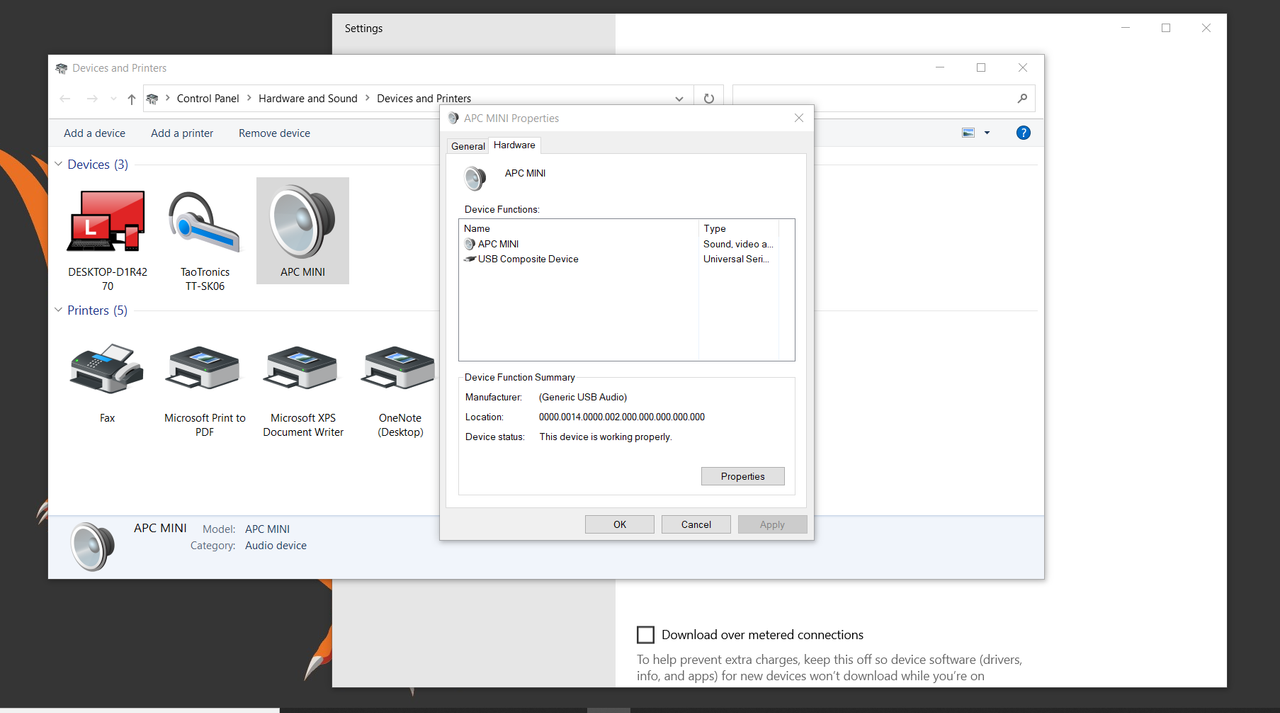Image resolution: width=1280 pixels, height=713 pixels.
Task: Switch to the Hardware tab
Action: 514,145
